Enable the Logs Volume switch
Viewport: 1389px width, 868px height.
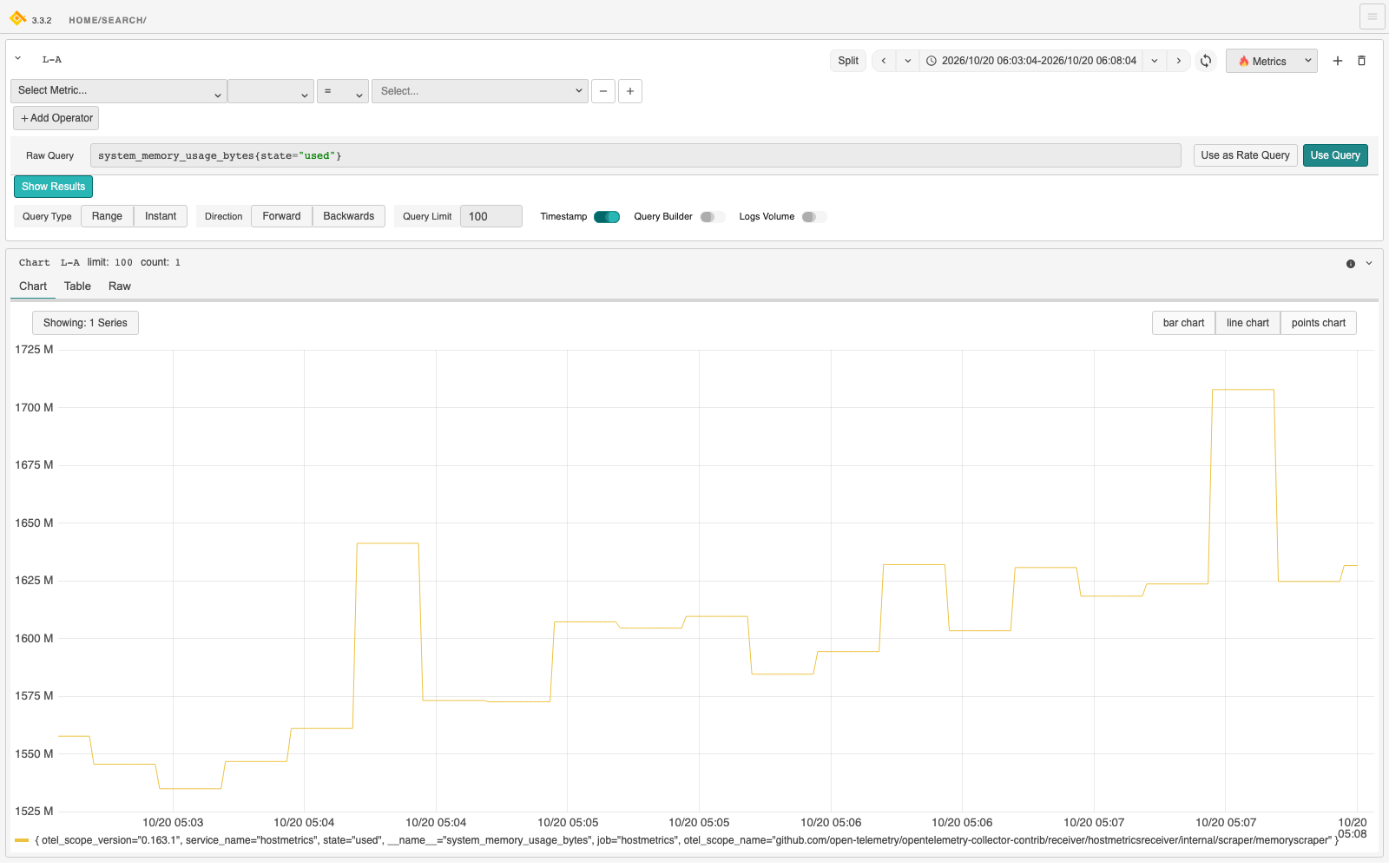(814, 217)
